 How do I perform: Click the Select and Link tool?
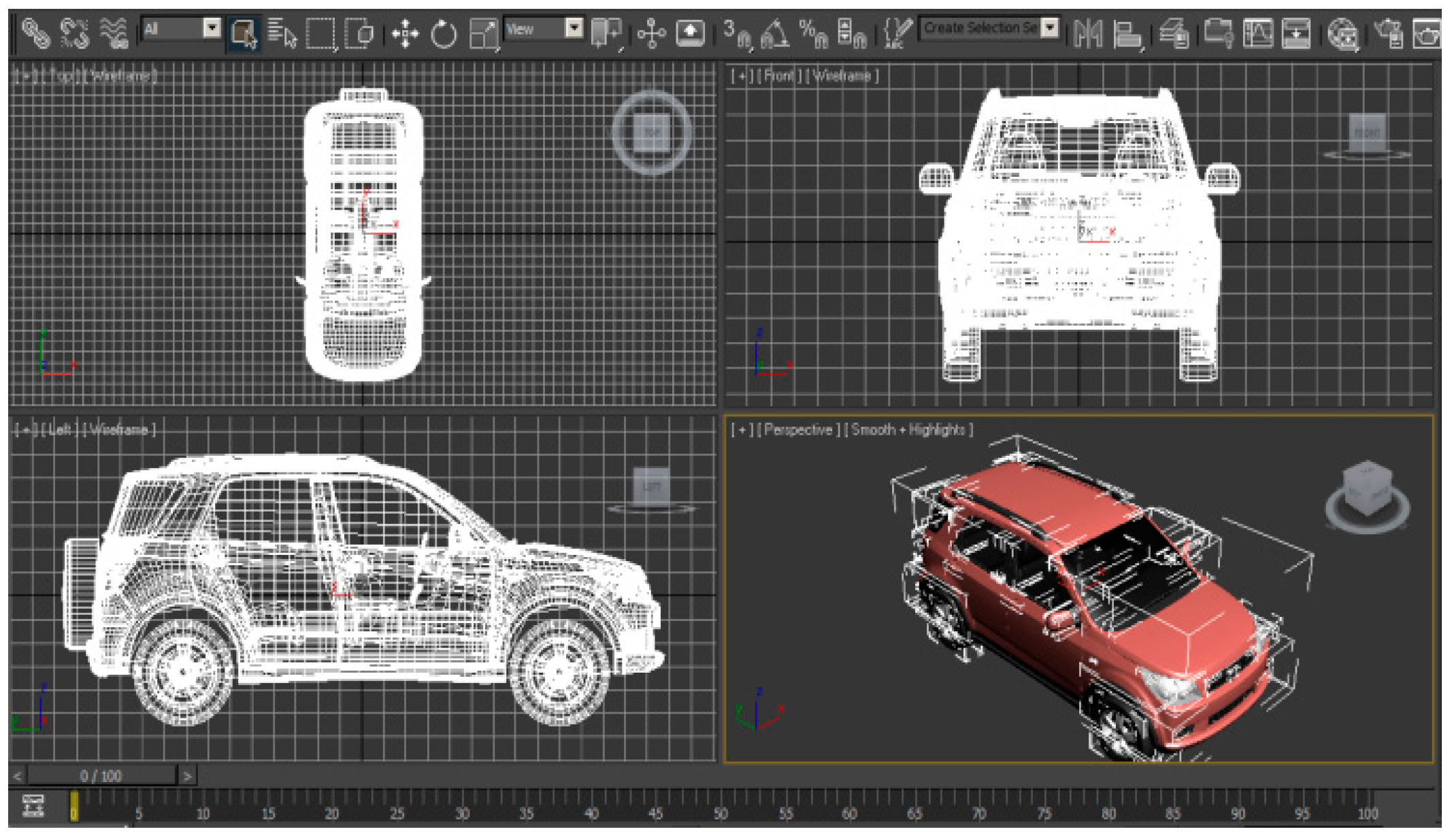[x=35, y=33]
